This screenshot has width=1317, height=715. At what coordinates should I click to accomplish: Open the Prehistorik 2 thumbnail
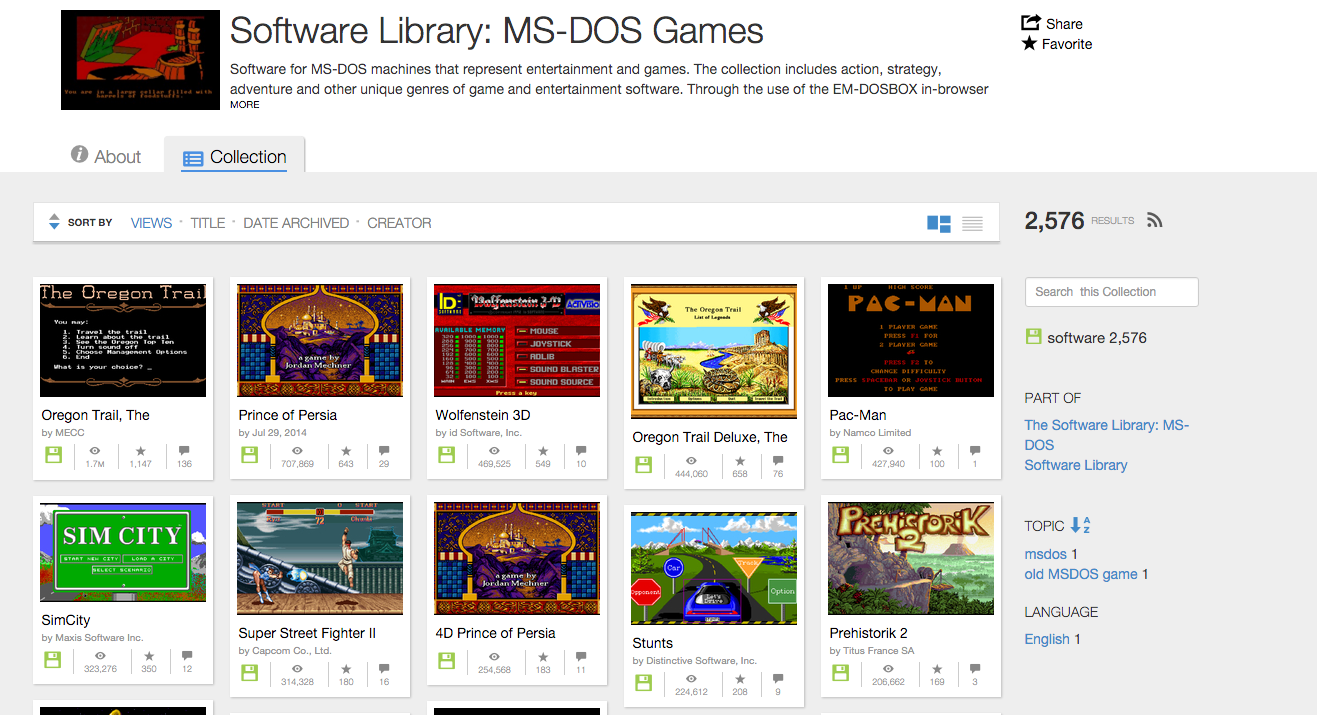pos(911,558)
